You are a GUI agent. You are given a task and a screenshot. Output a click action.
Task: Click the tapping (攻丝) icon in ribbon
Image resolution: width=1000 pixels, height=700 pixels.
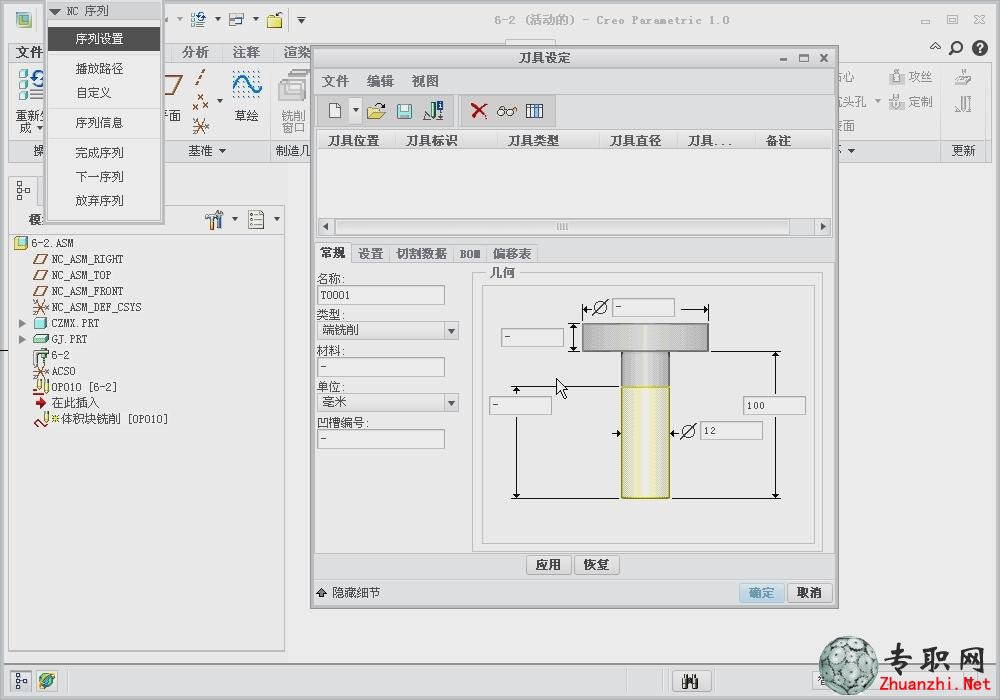pyautogui.click(x=897, y=77)
